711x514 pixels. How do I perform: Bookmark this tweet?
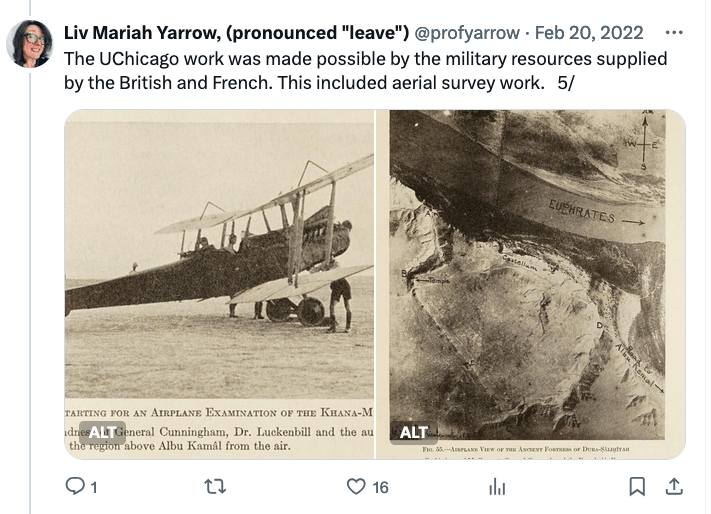637,487
